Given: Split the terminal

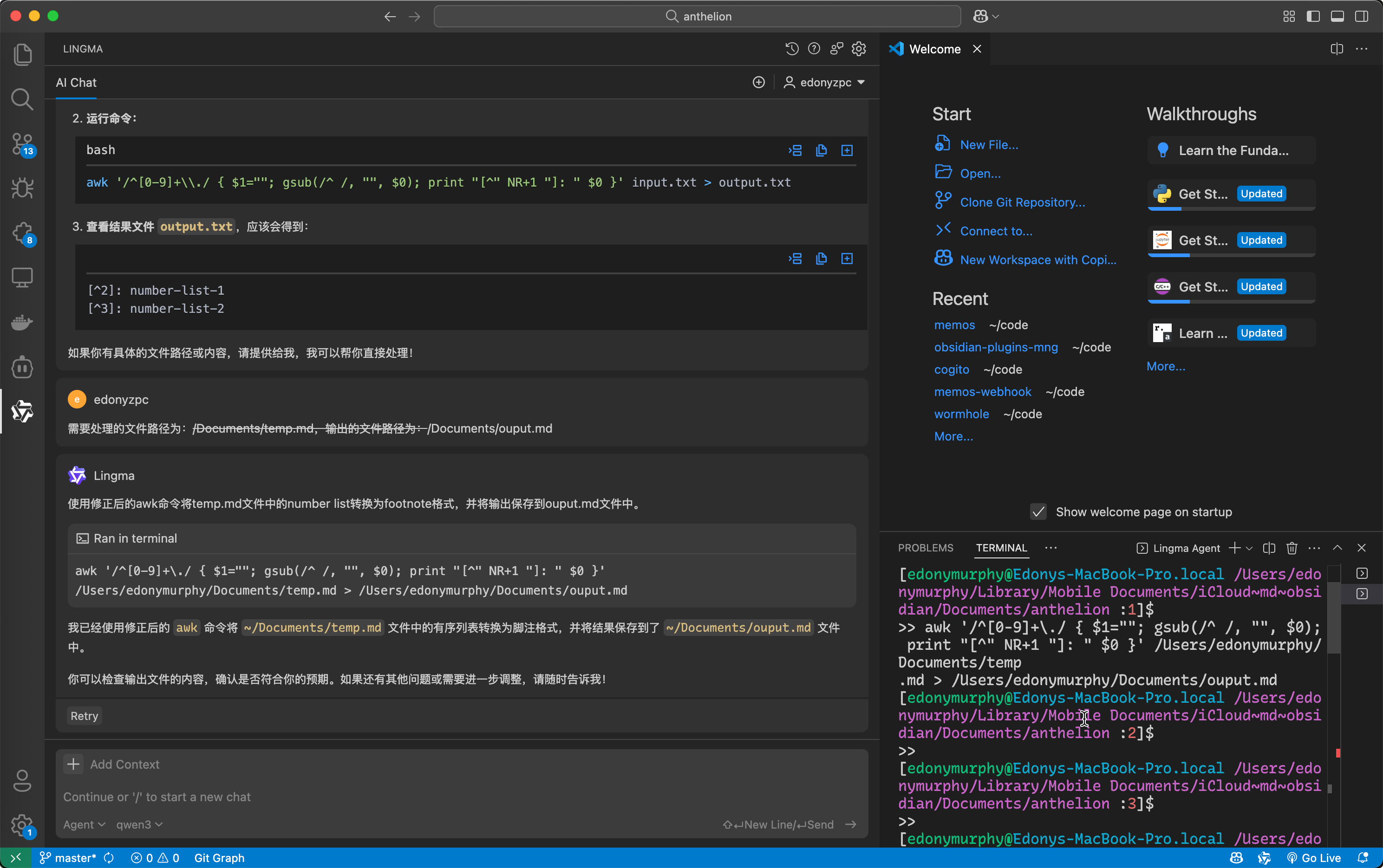Looking at the screenshot, I should tap(1269, 548).
